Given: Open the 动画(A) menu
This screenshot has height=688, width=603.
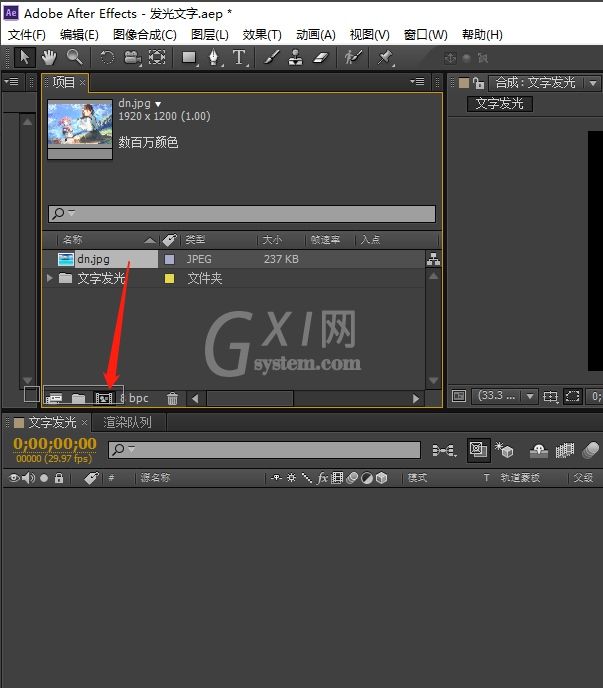Looking at the screenshot, I should (316, 35).
